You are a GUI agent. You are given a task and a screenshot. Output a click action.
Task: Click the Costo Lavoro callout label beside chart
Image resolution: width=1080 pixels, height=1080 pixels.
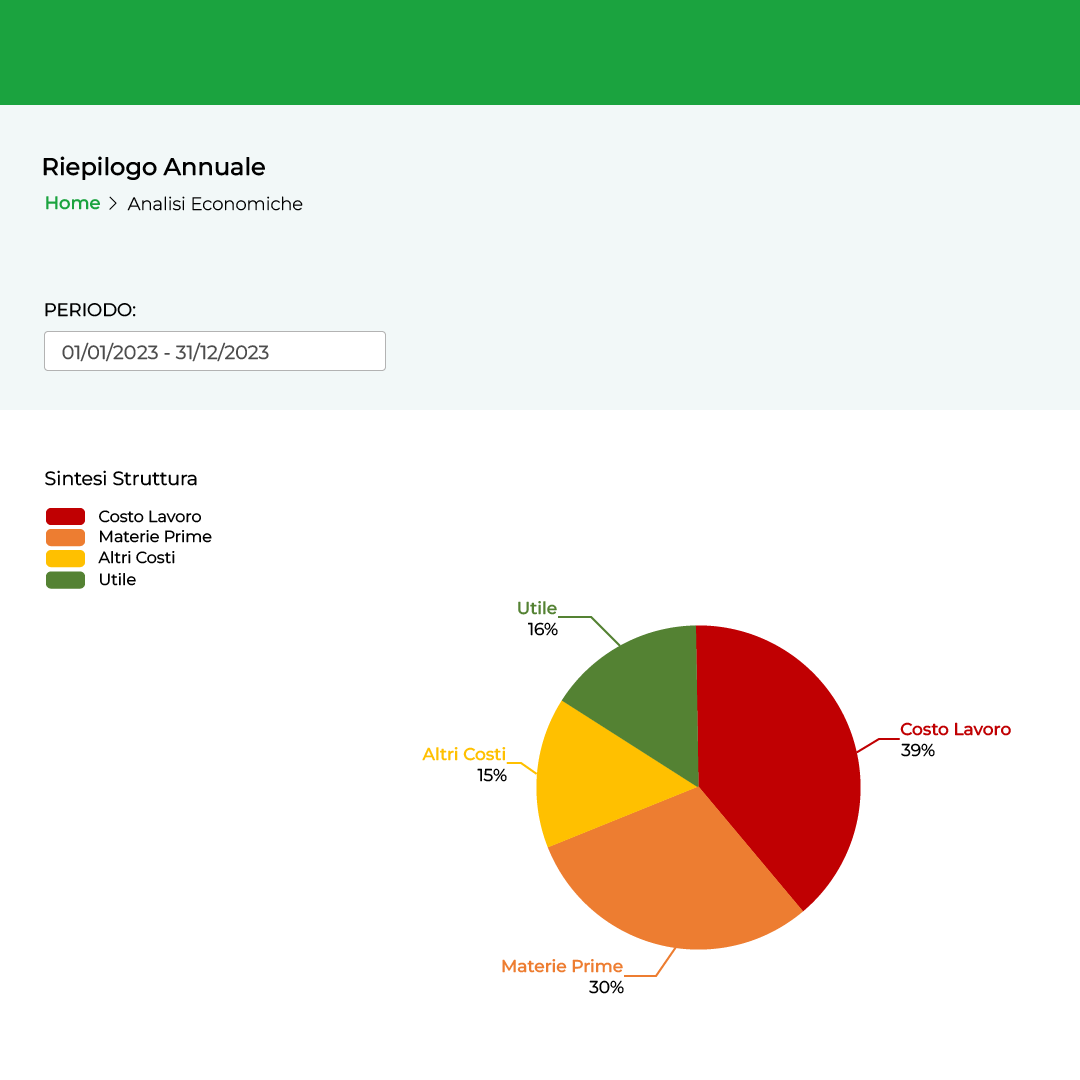955,730
